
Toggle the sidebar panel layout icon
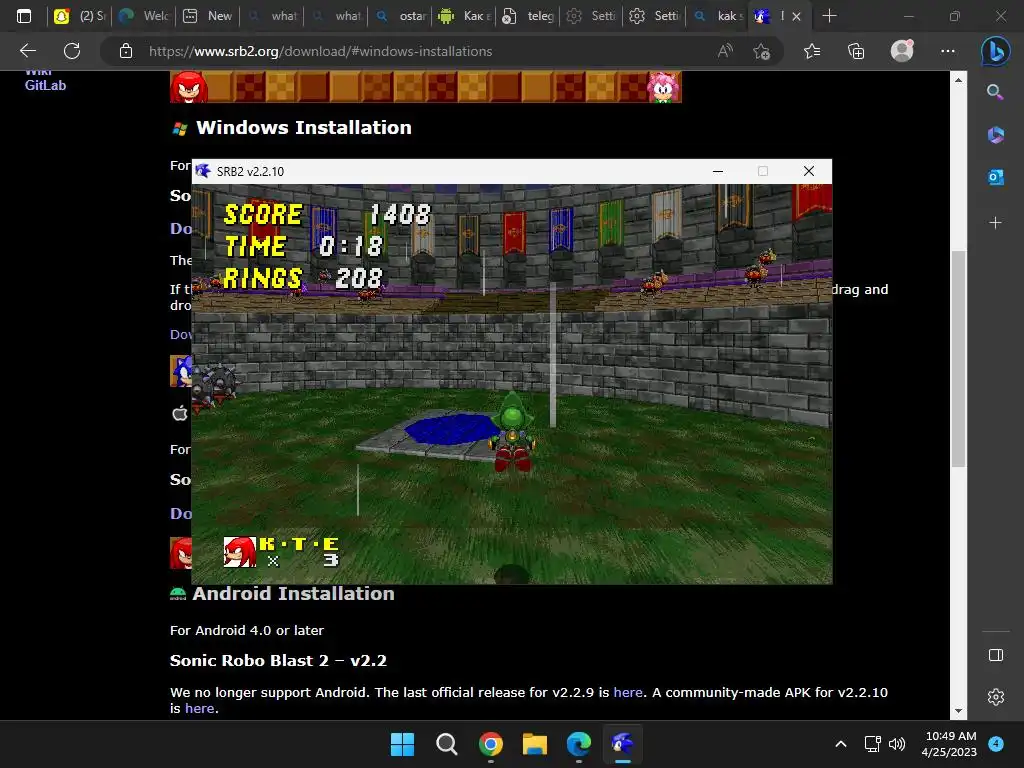[995, 655]
